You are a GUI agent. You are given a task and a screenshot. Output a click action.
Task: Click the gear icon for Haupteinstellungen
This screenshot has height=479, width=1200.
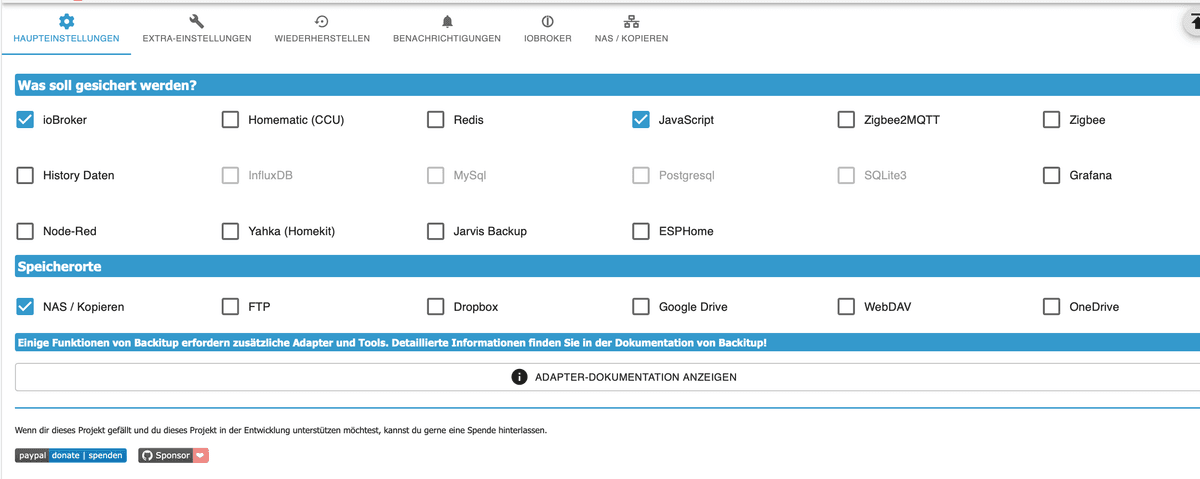click(66, 21)
